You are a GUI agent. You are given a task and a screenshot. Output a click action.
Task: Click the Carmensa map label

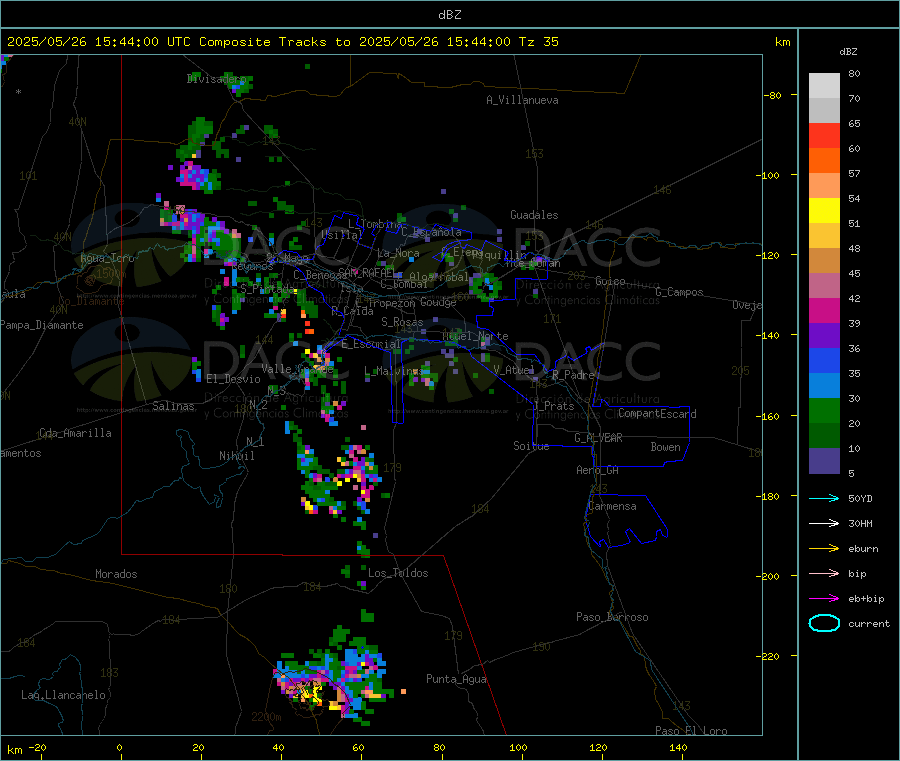pos(612,506)
